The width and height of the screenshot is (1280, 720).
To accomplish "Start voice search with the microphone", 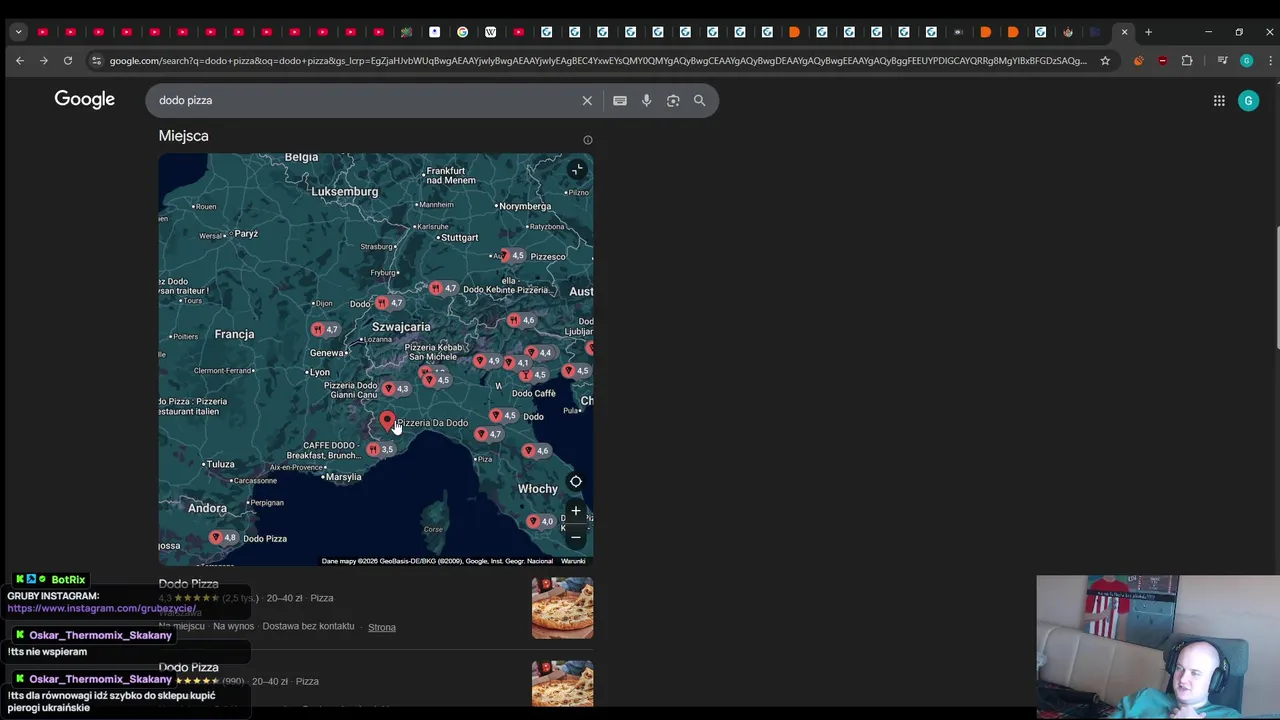I will 646,100.
